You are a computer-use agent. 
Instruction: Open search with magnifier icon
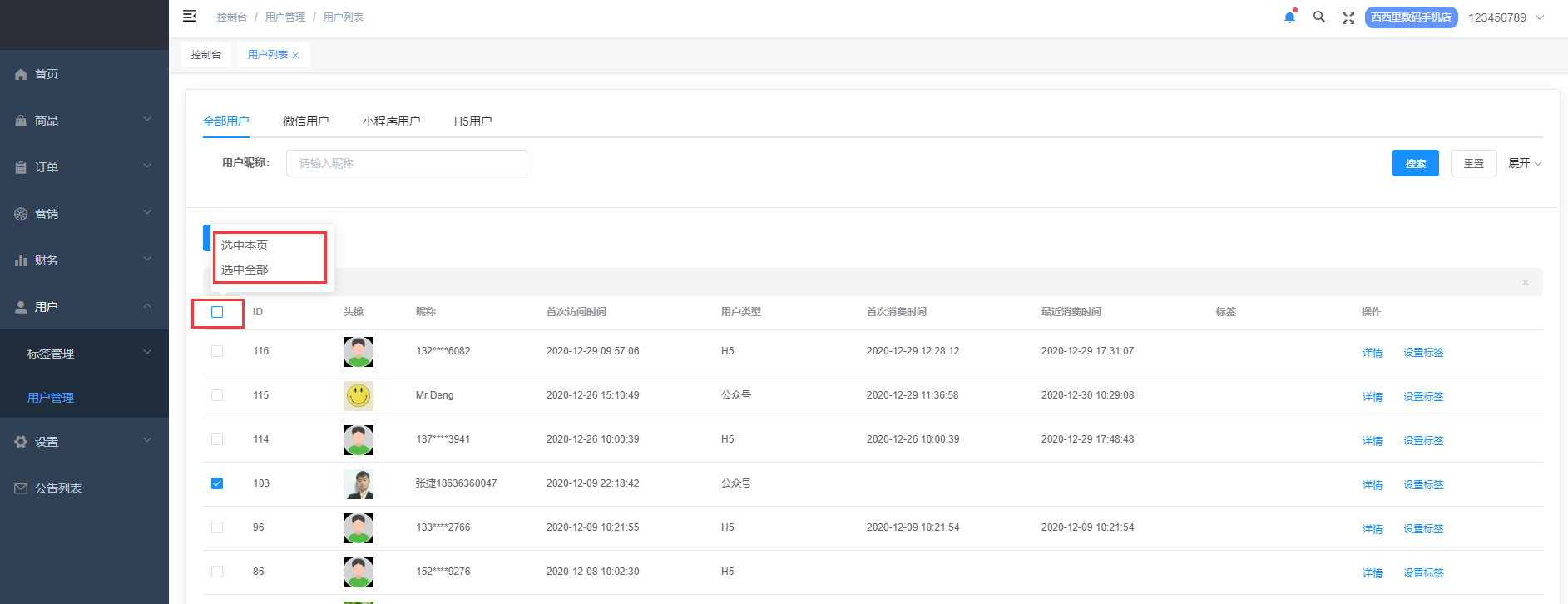[x=1318, y=17]
